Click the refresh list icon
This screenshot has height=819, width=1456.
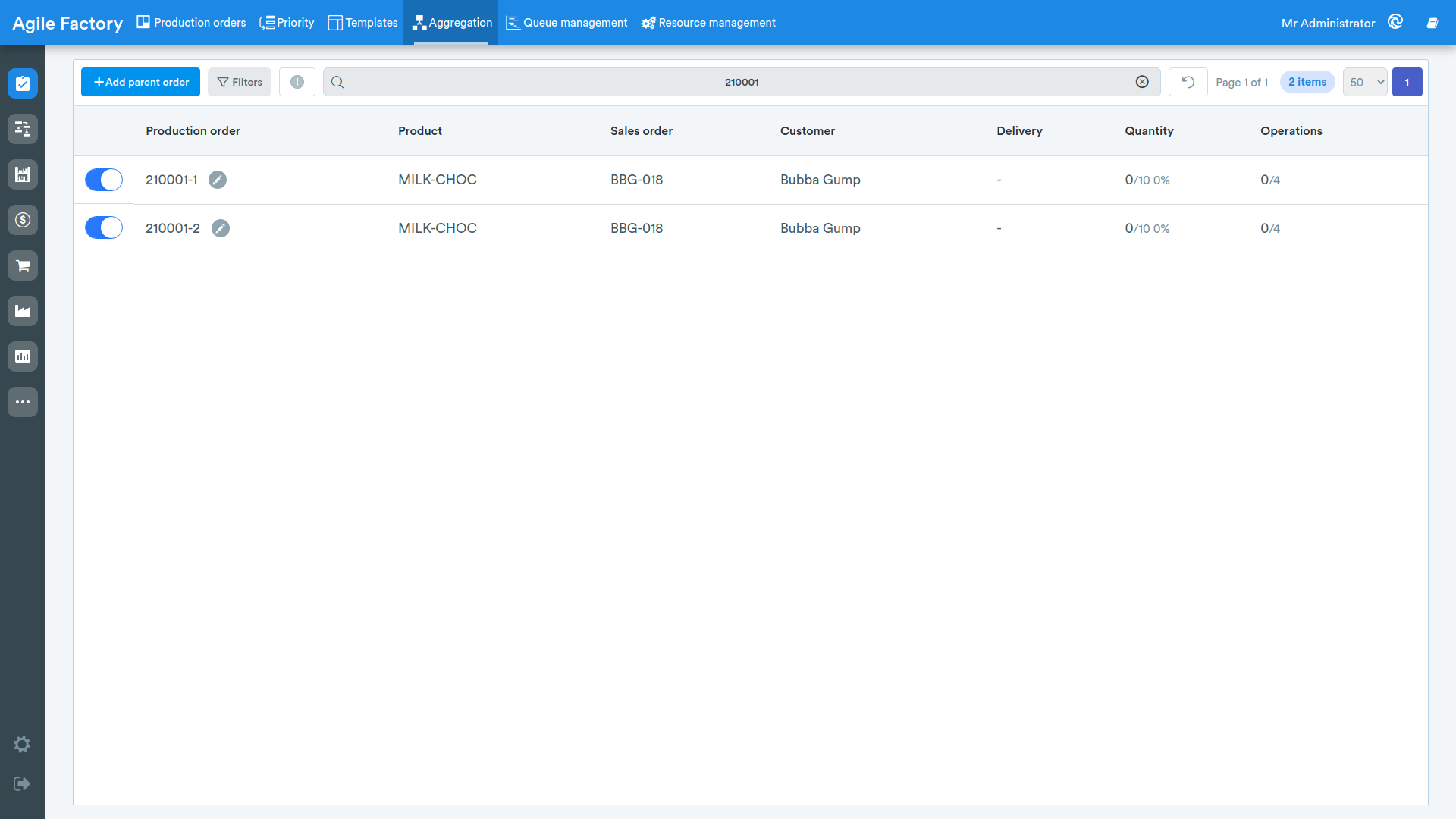pos(1188,82)
